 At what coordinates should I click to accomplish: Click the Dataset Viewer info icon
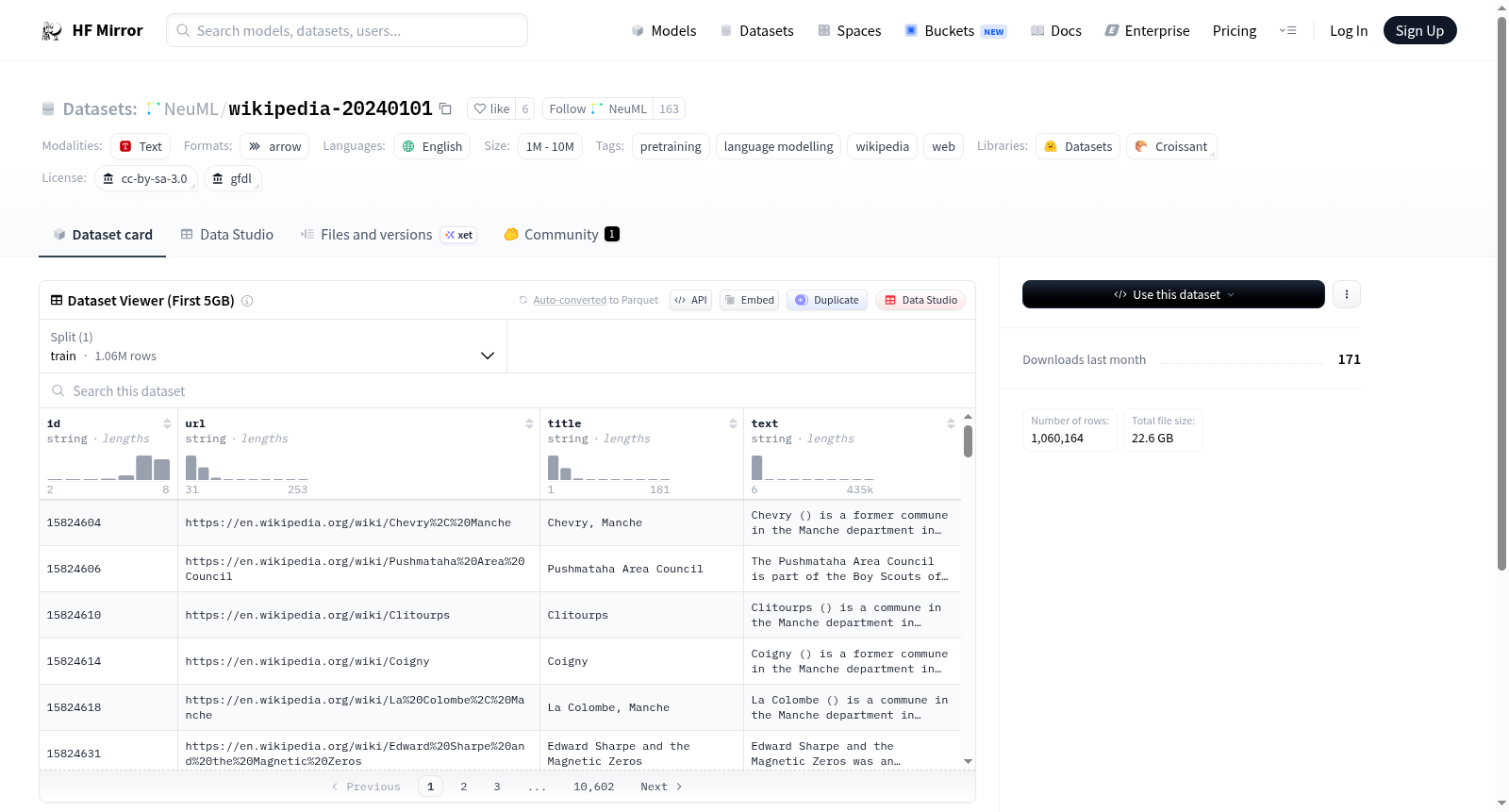coord(247,301)
